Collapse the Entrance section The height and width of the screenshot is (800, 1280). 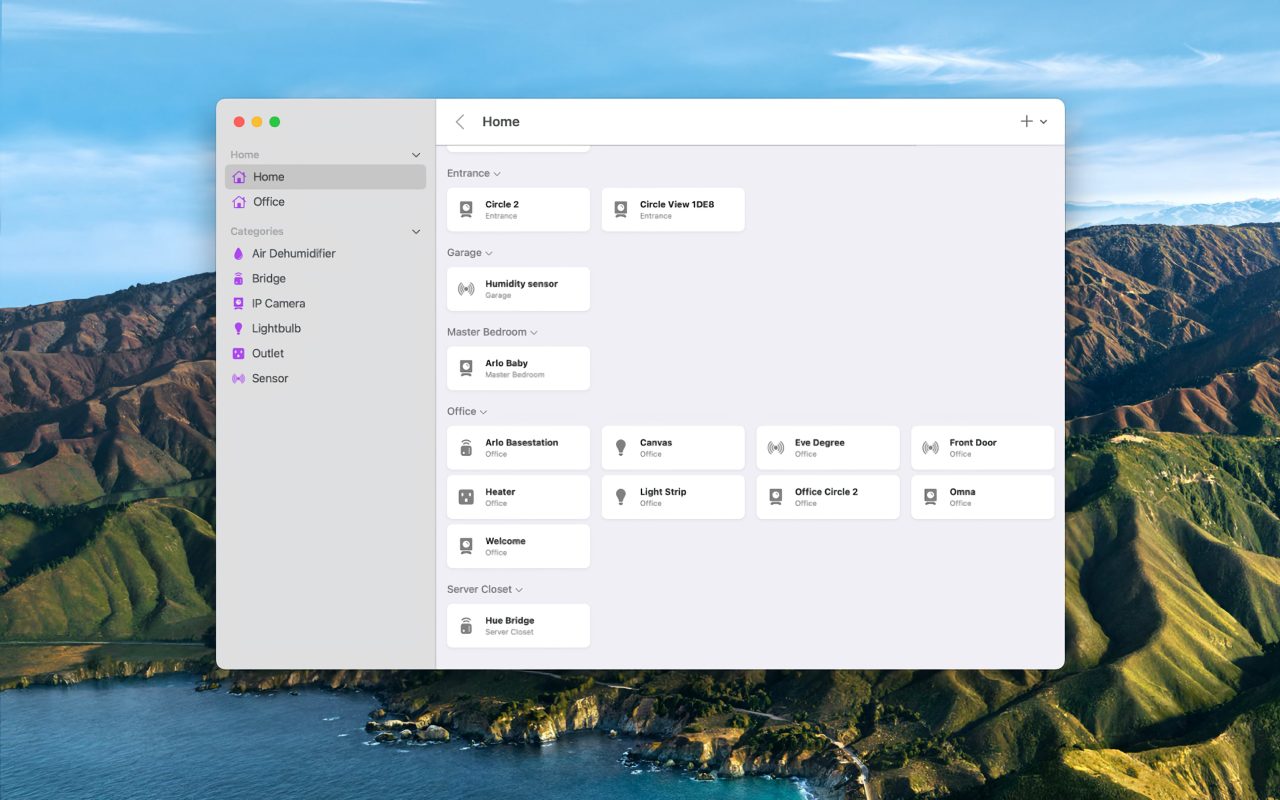(497, 173)
